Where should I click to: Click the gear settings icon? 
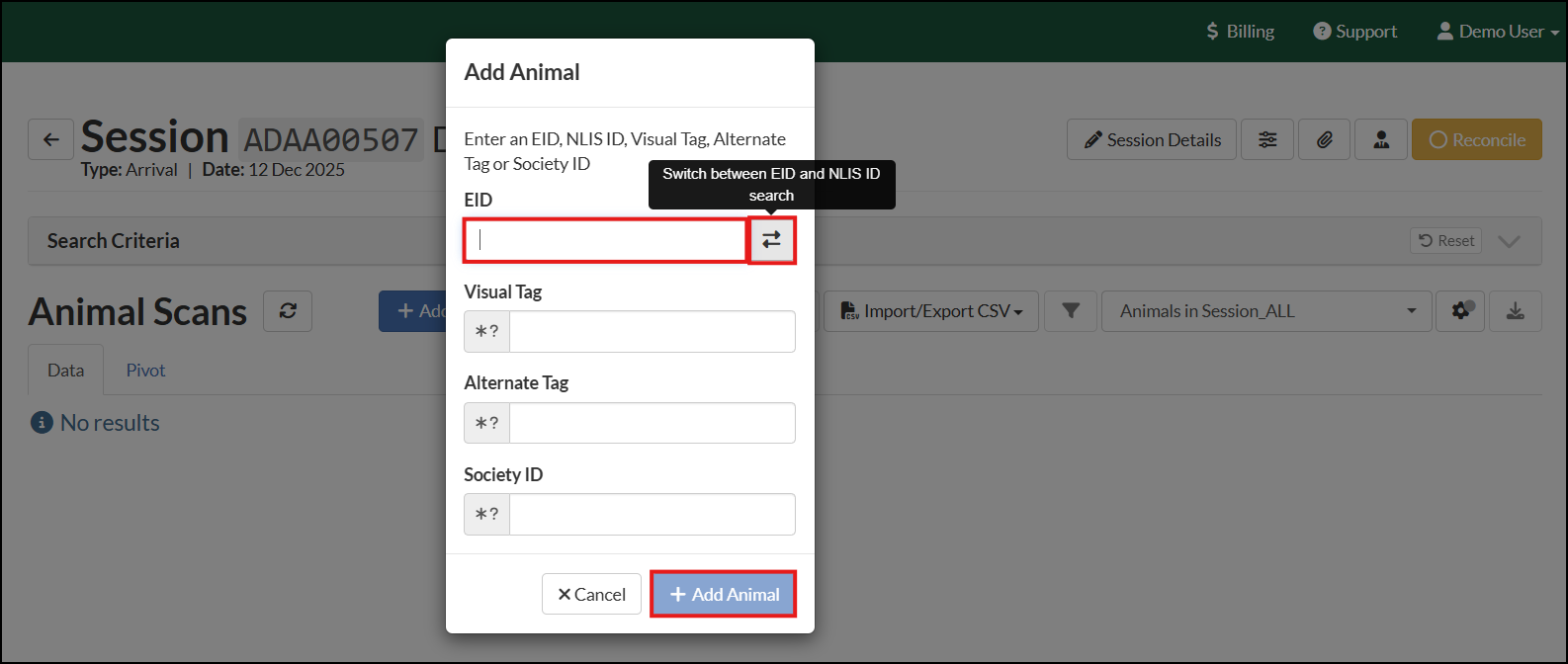tap(1461, 311)
